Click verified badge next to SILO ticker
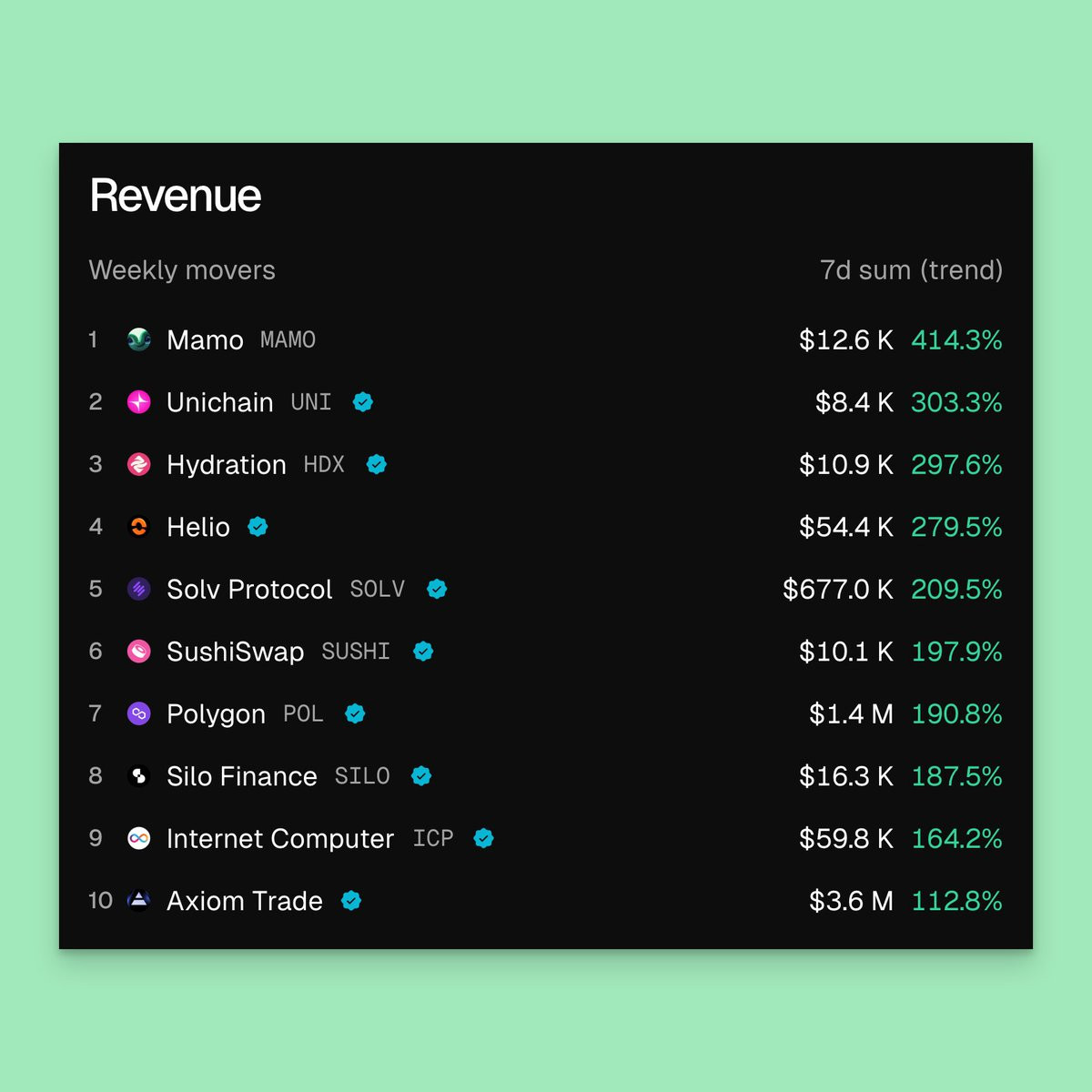Viewport: 1092px width, 1092px height. 421,776
